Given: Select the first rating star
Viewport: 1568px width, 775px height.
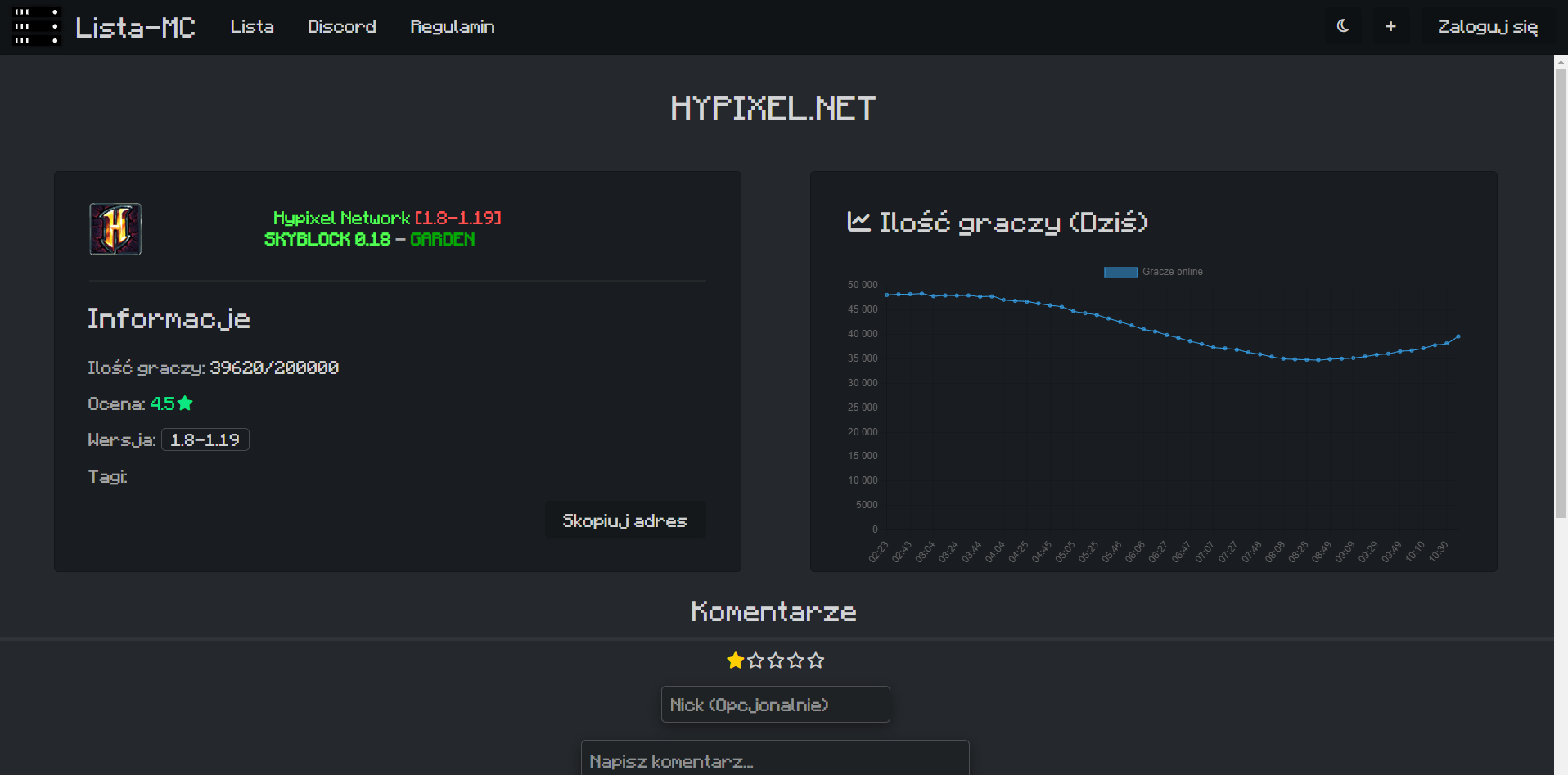Looking at the screenshot, I should pyautogui.click(x=735, y=660).
